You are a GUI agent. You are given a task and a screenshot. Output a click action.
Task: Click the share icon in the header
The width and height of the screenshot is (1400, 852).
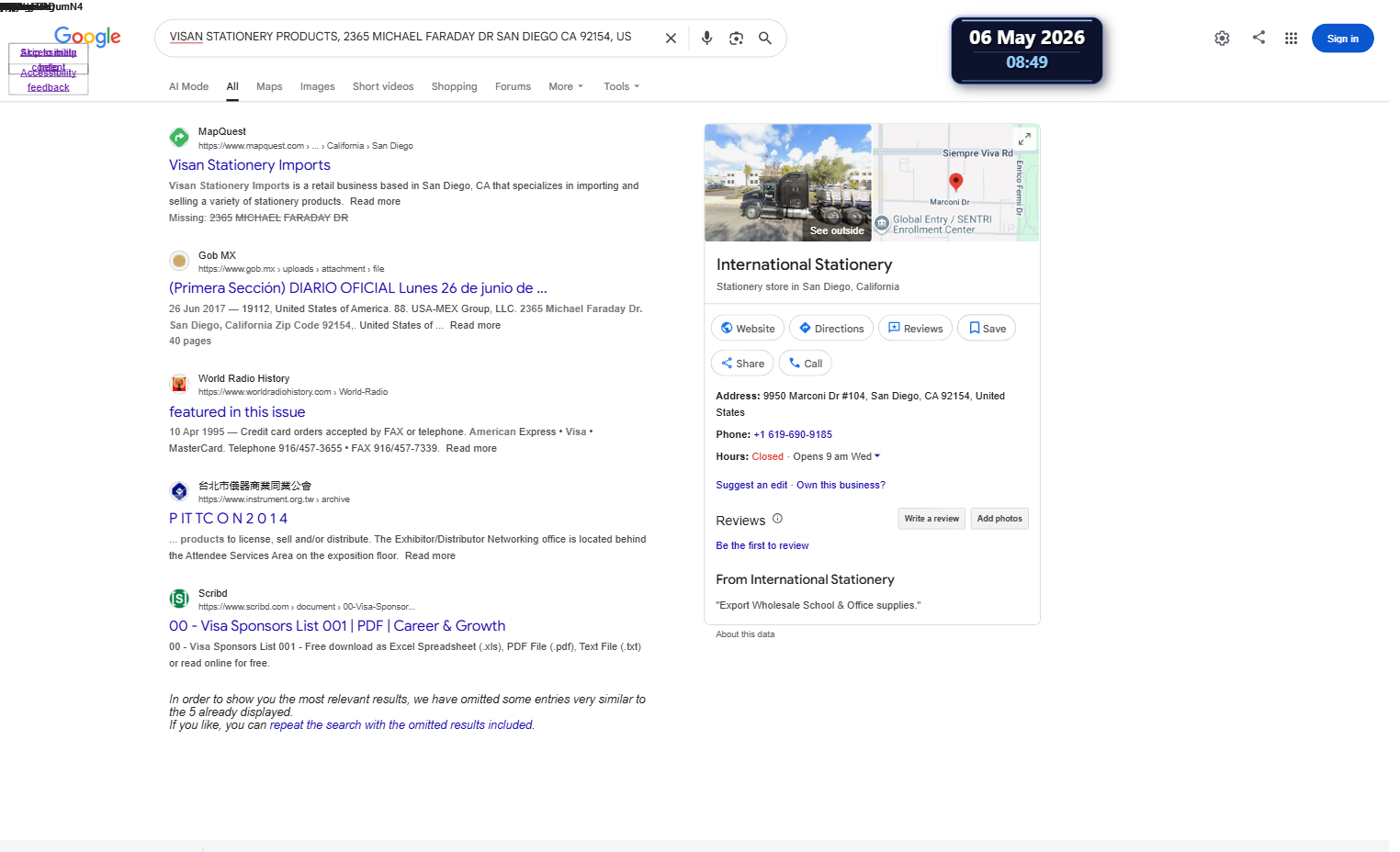click(1259, 38)
